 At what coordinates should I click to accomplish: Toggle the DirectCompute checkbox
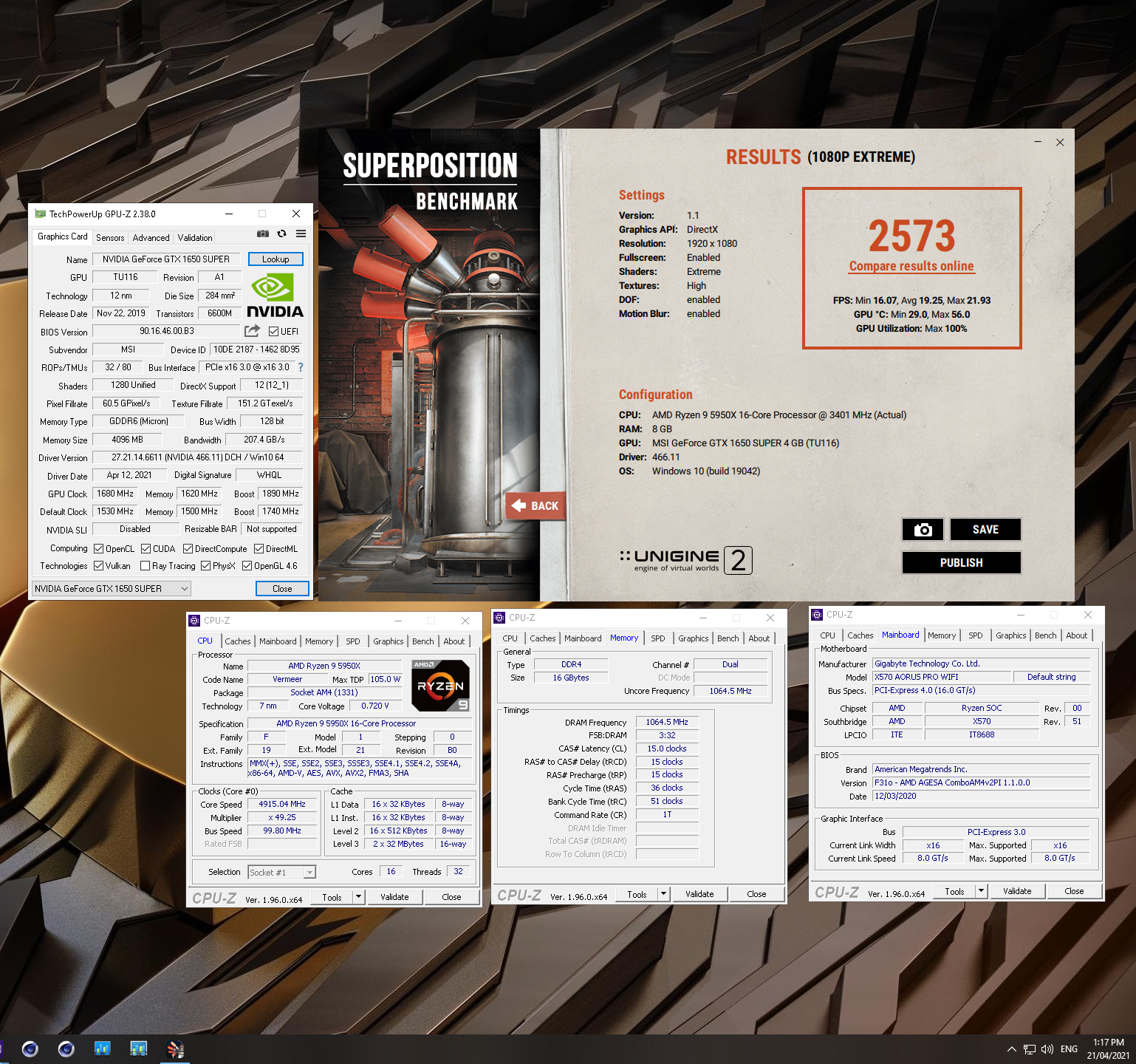pyautogui.click(x=188, y=549)
